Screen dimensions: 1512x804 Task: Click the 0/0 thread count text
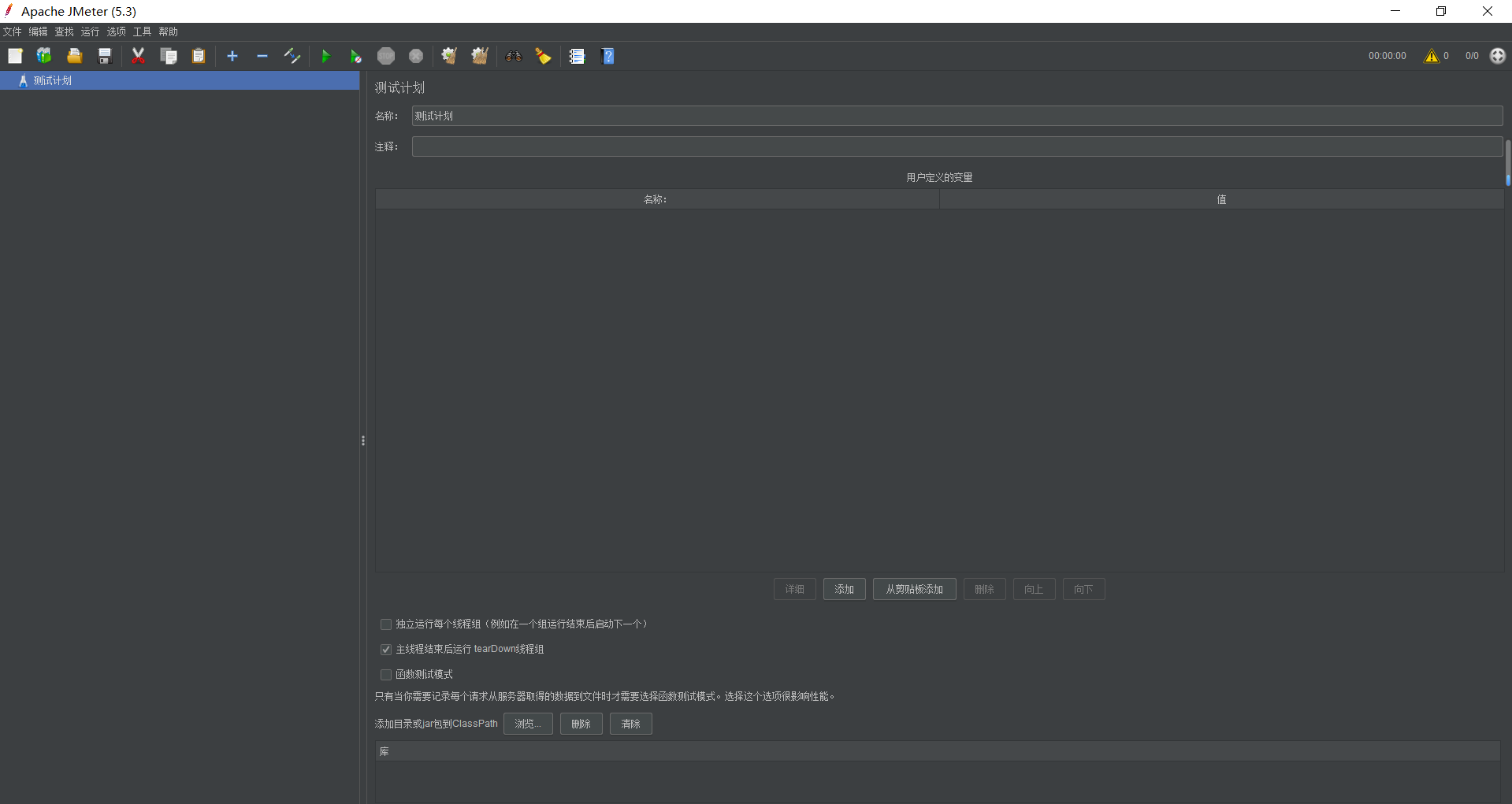point(1472,56)
